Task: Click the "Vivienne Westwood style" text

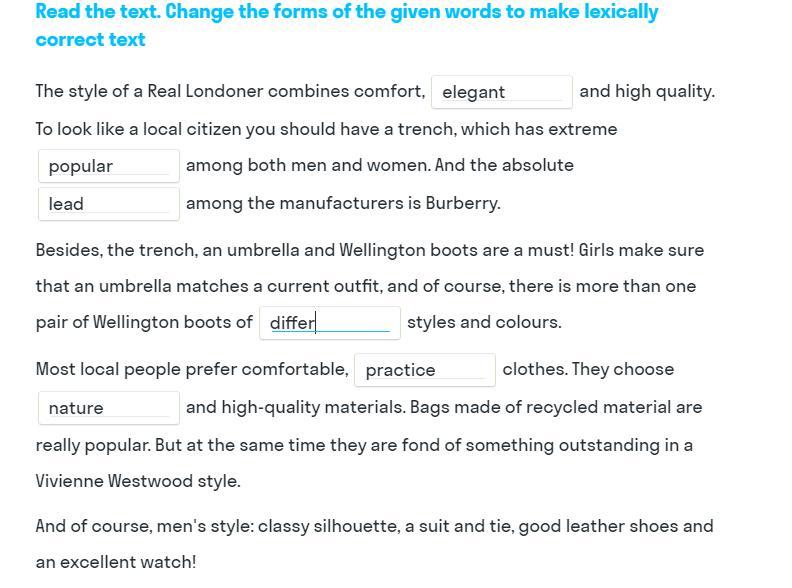Action: point(137,481)
